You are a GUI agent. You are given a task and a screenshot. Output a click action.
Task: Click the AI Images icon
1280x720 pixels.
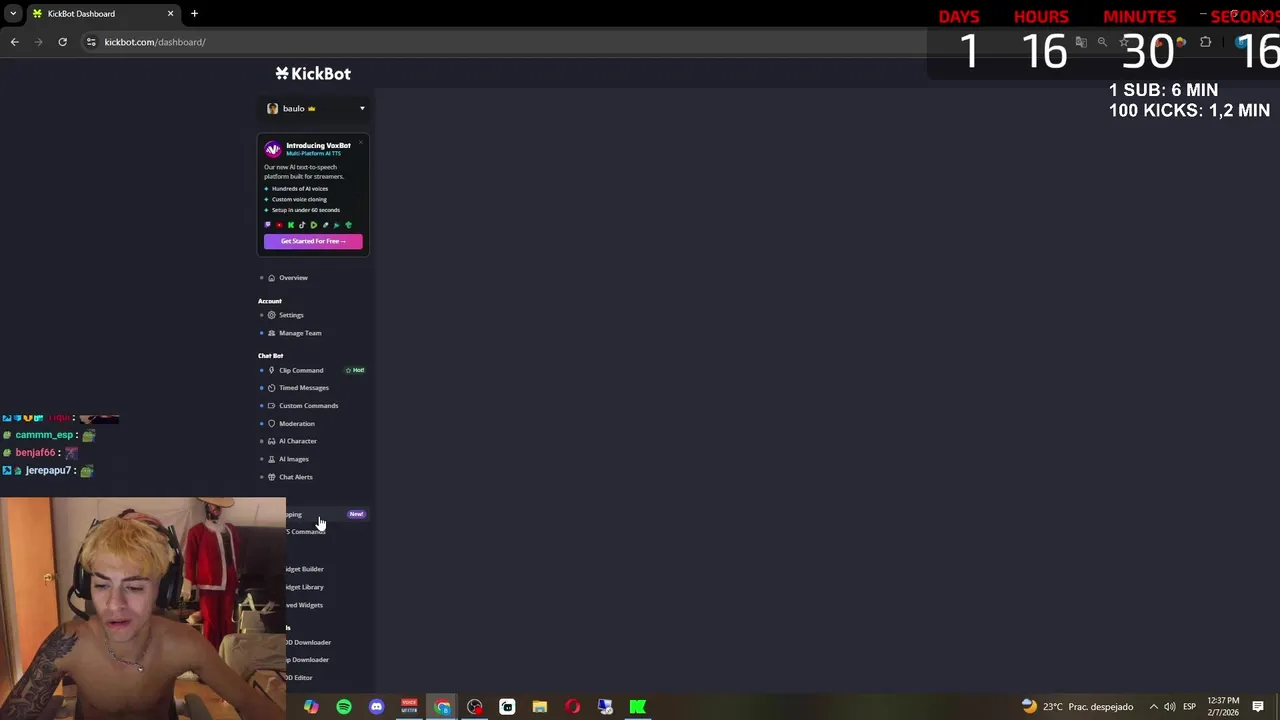pos(271,459)
